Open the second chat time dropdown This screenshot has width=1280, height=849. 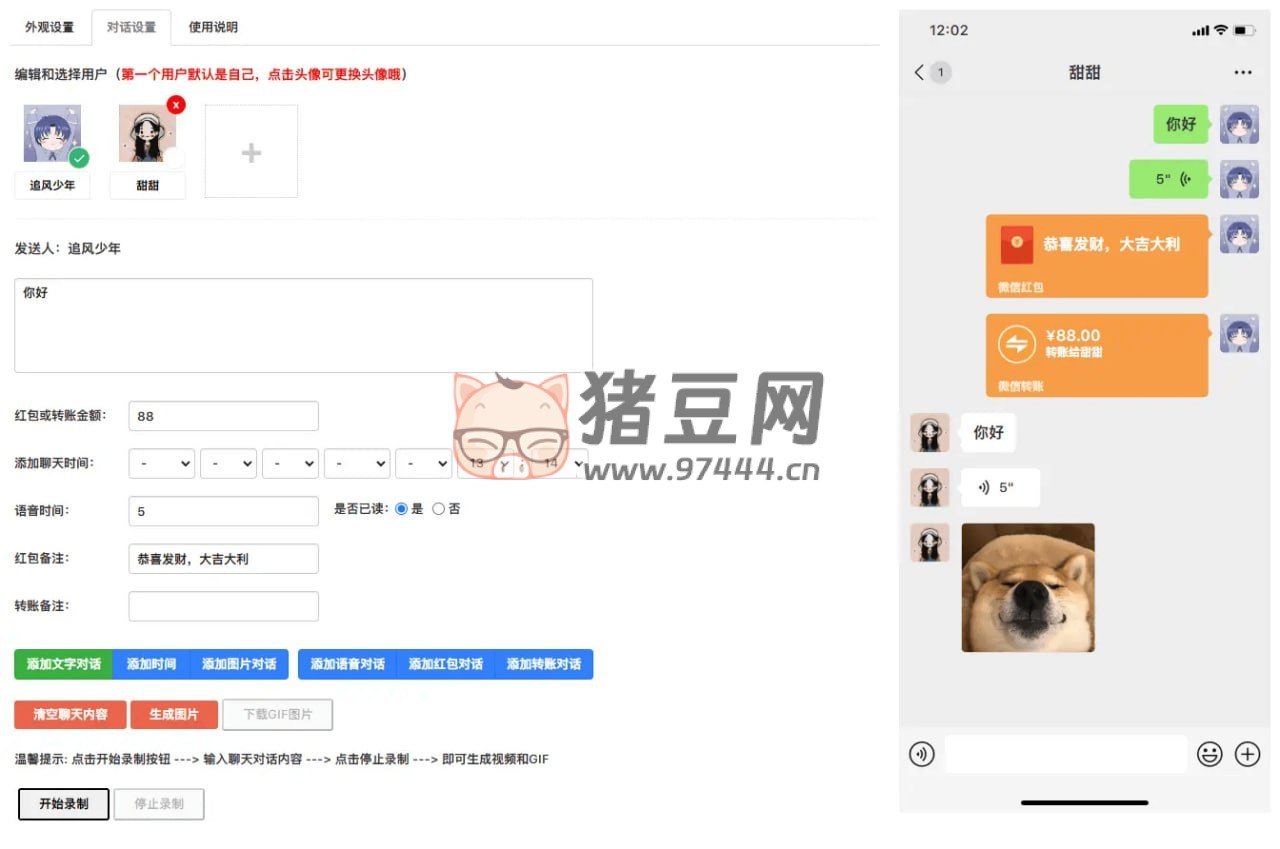228,464
